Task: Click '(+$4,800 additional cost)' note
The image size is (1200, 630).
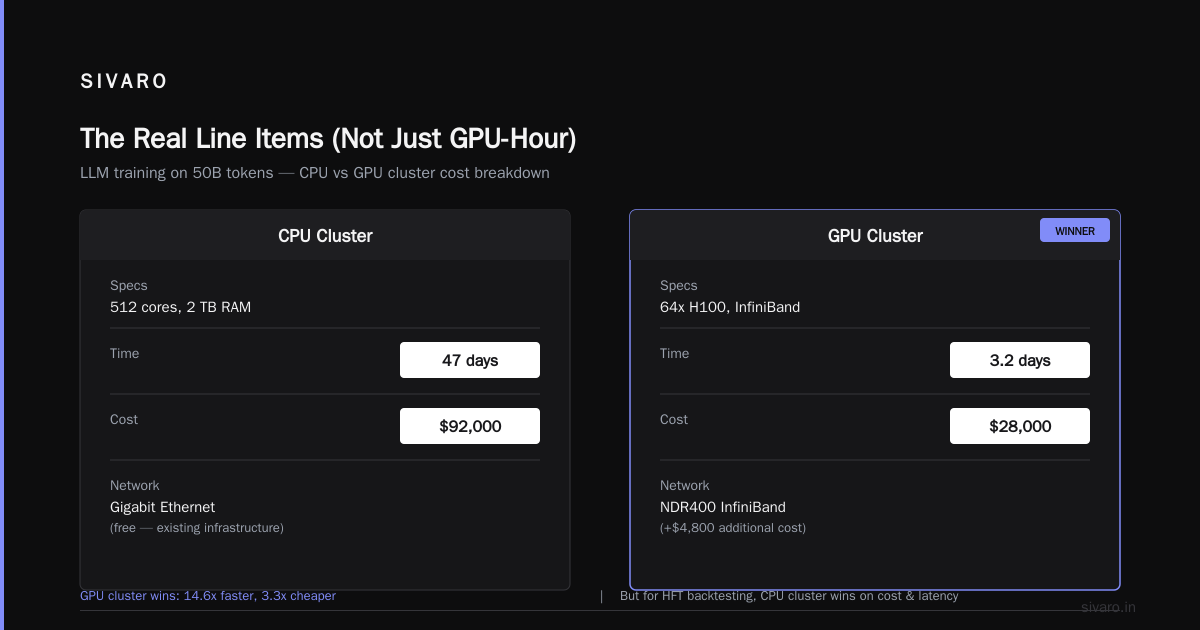Action: tap(733, 528)
